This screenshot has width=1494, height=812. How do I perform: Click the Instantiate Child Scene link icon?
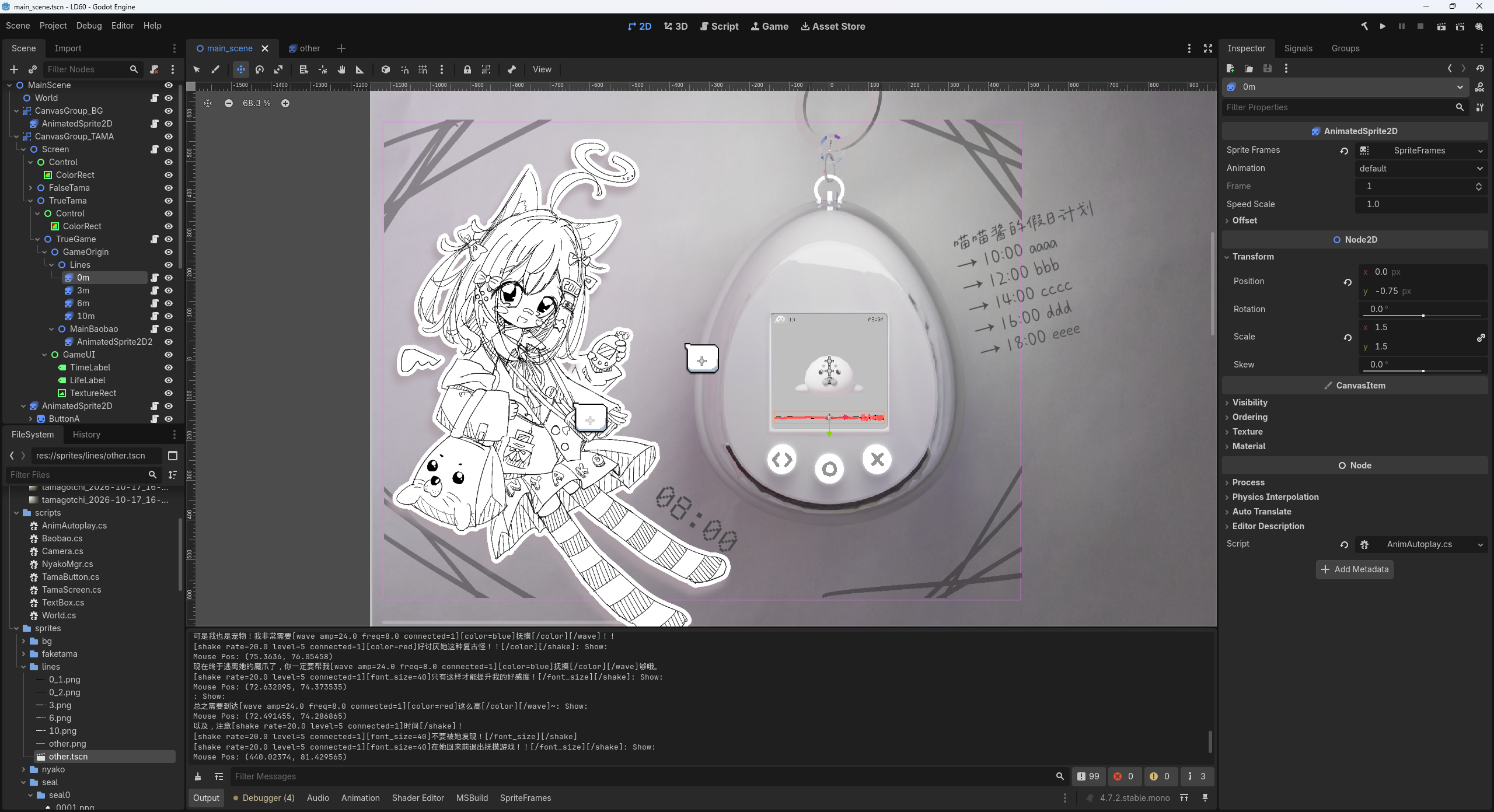tap(33, 69)
